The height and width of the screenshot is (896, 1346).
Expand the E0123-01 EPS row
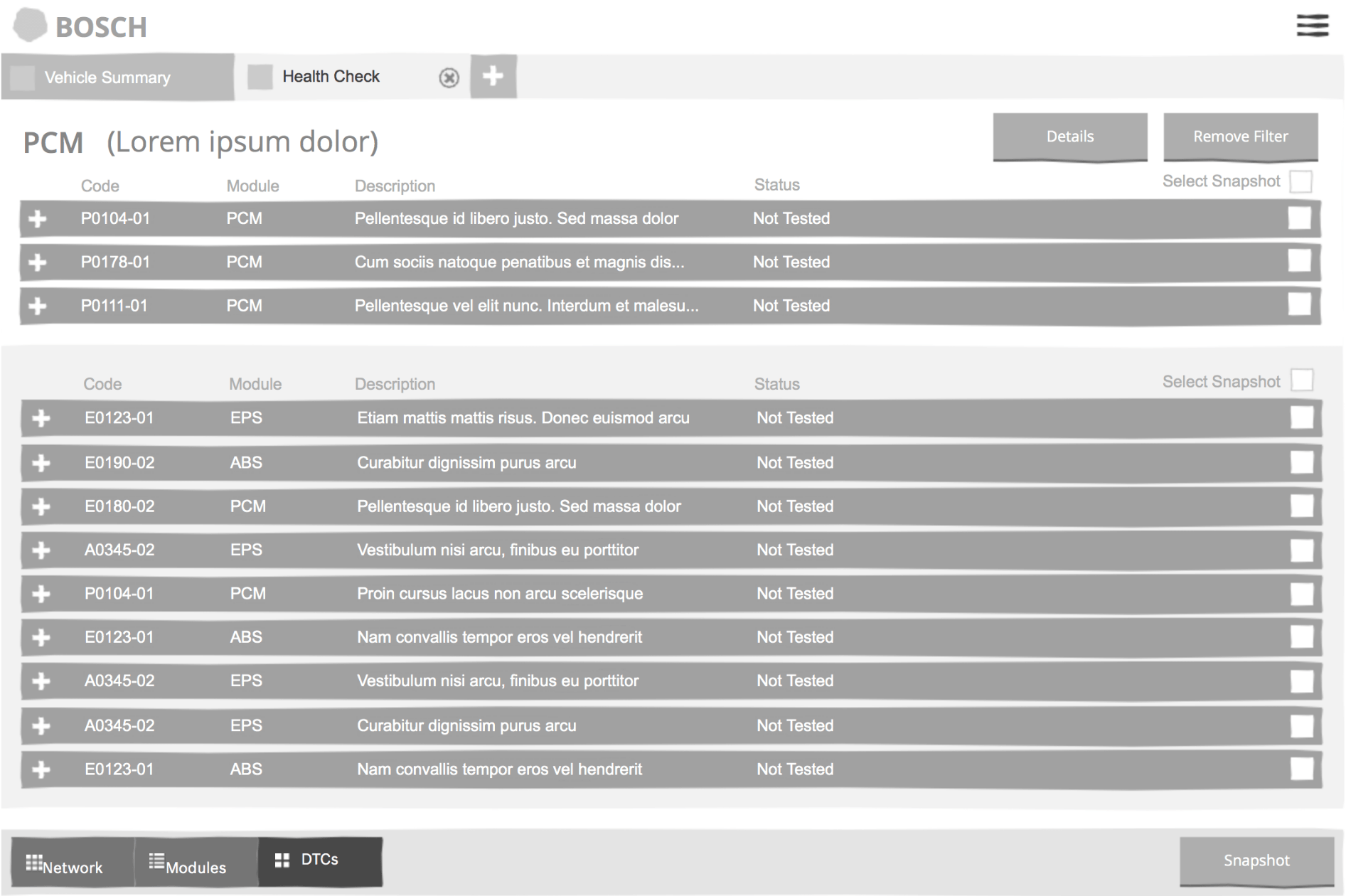point(41,418)
